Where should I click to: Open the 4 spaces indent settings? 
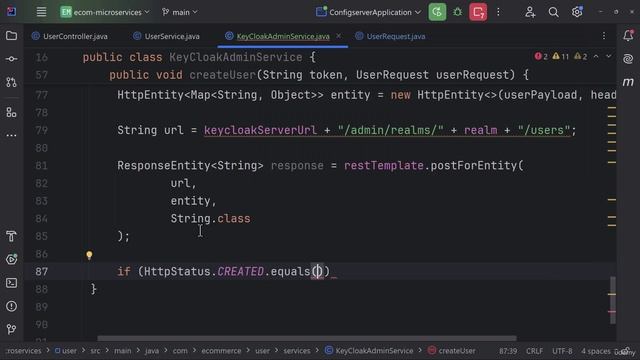[x=596, y=351]
